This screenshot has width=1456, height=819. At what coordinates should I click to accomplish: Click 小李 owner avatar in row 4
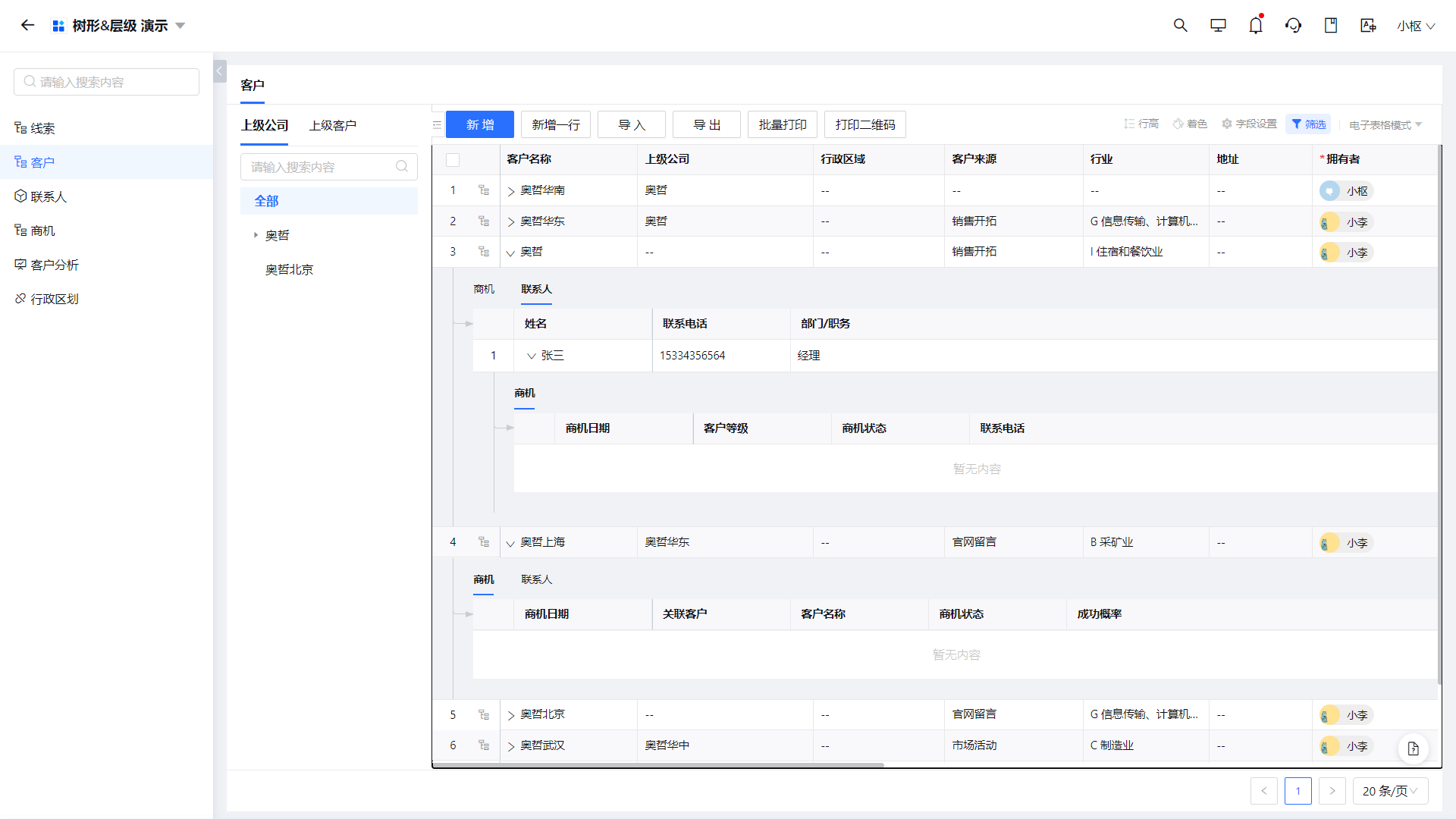click(x=1329, y=543)
